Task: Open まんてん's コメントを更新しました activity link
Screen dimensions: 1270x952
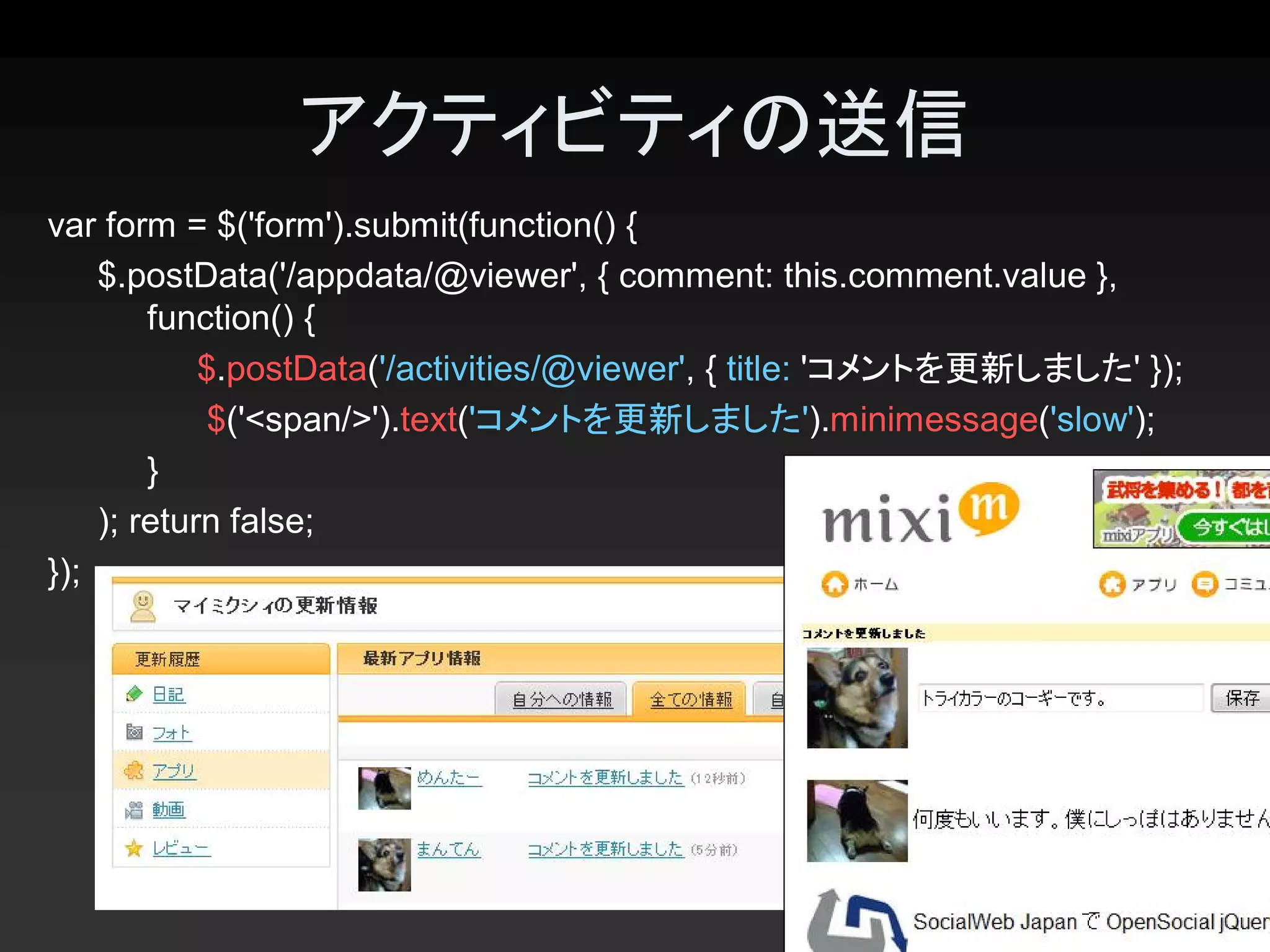Action: [x=605, y=850]
